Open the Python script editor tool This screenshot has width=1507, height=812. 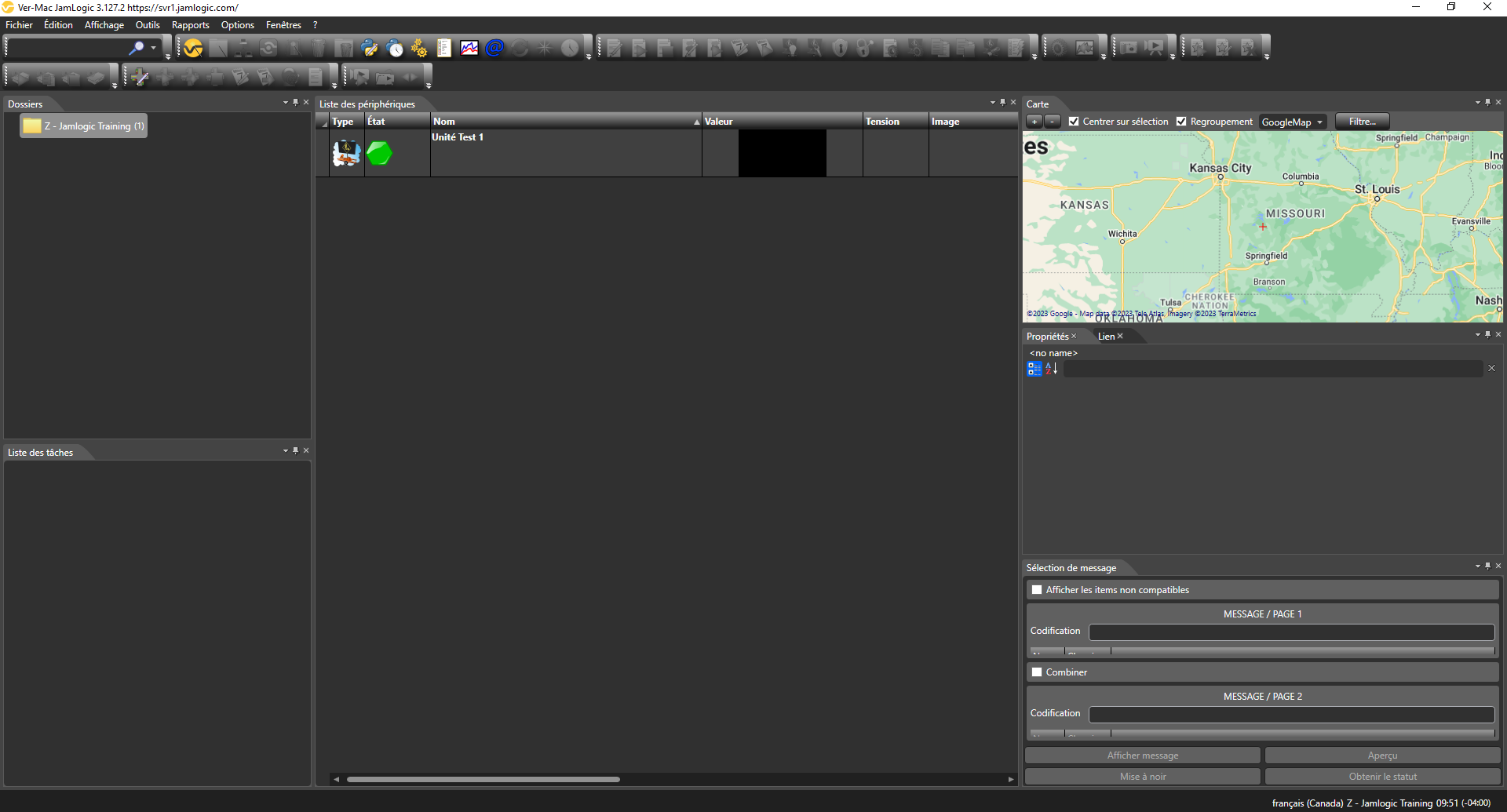click(x=369, y=48)
